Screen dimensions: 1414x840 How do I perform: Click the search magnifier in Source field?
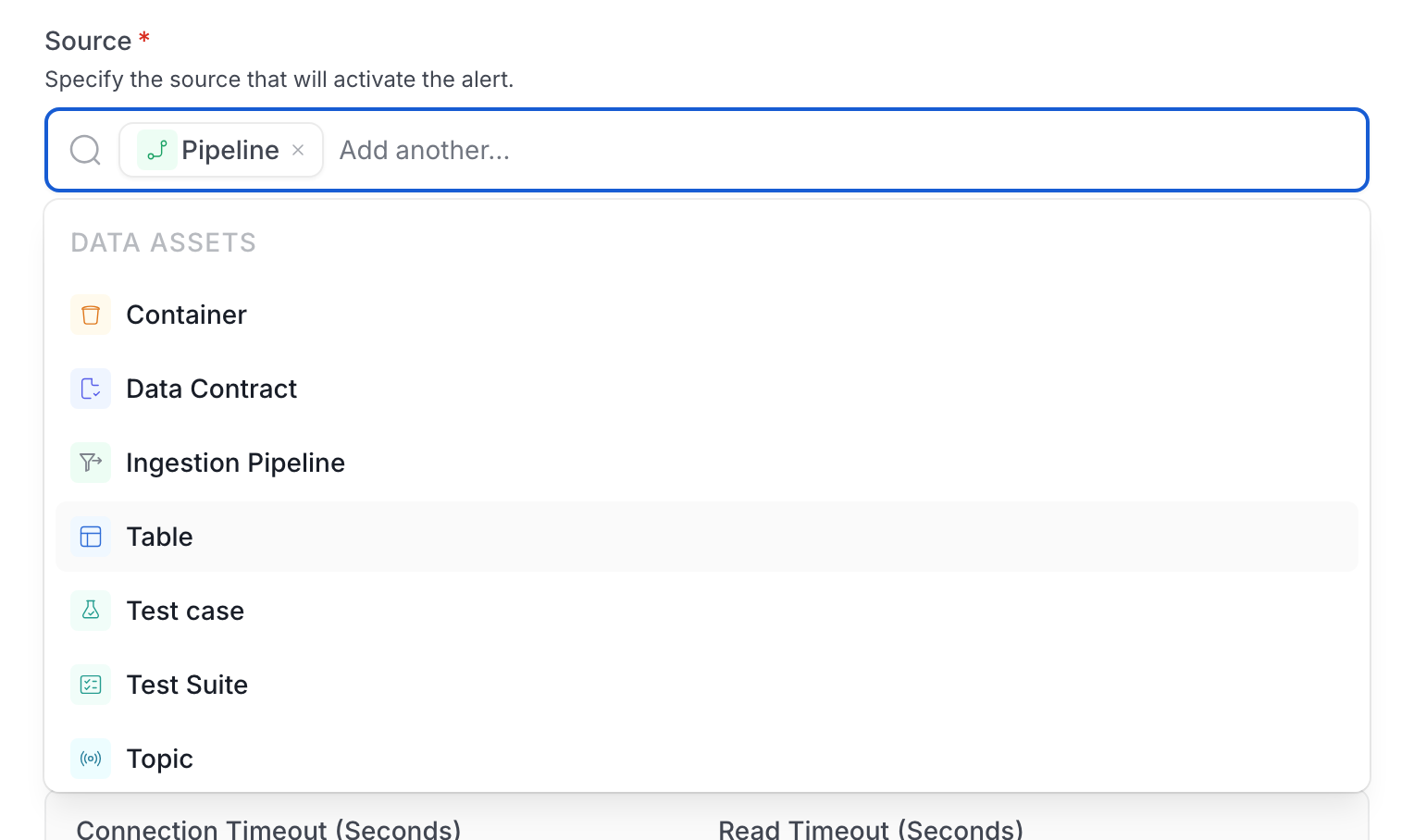point(85,150)
